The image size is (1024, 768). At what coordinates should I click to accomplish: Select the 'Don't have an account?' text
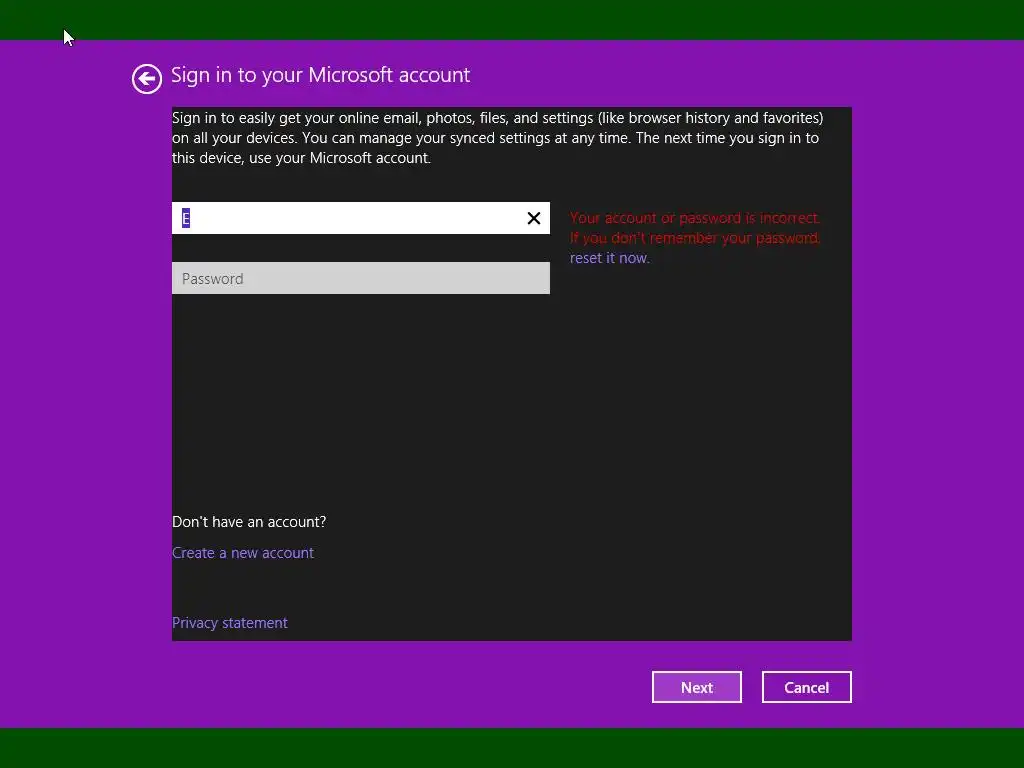(x=249, y=522)
